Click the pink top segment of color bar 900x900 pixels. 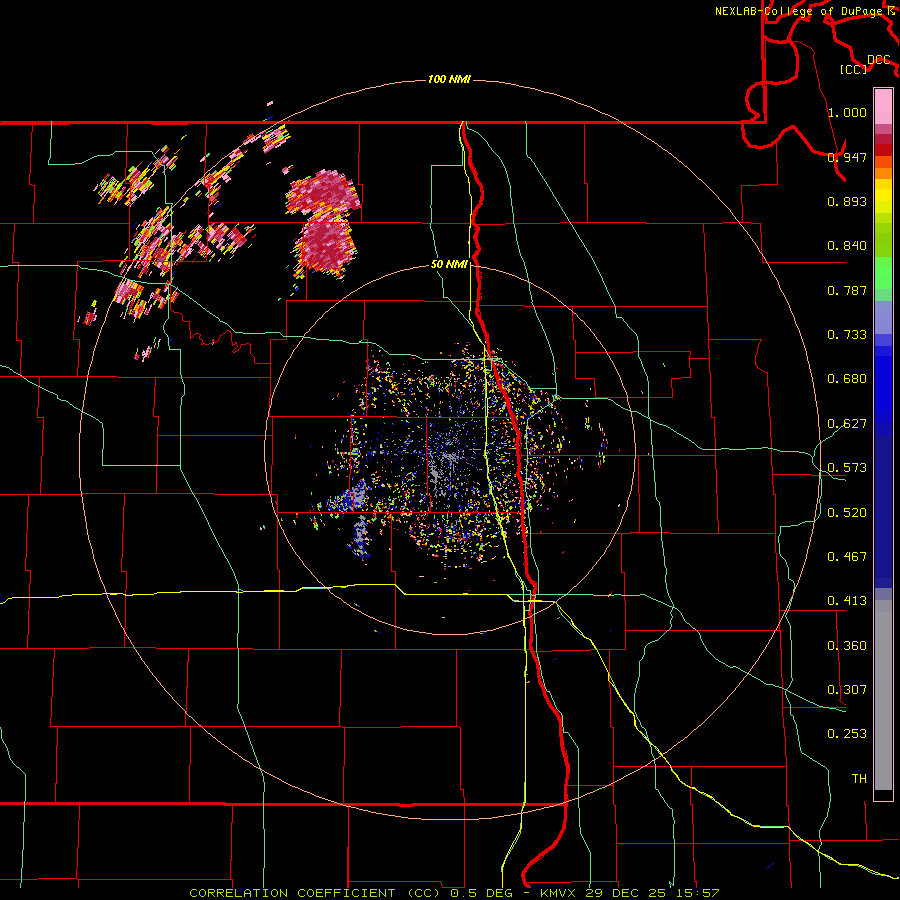(x=883, y=106)
